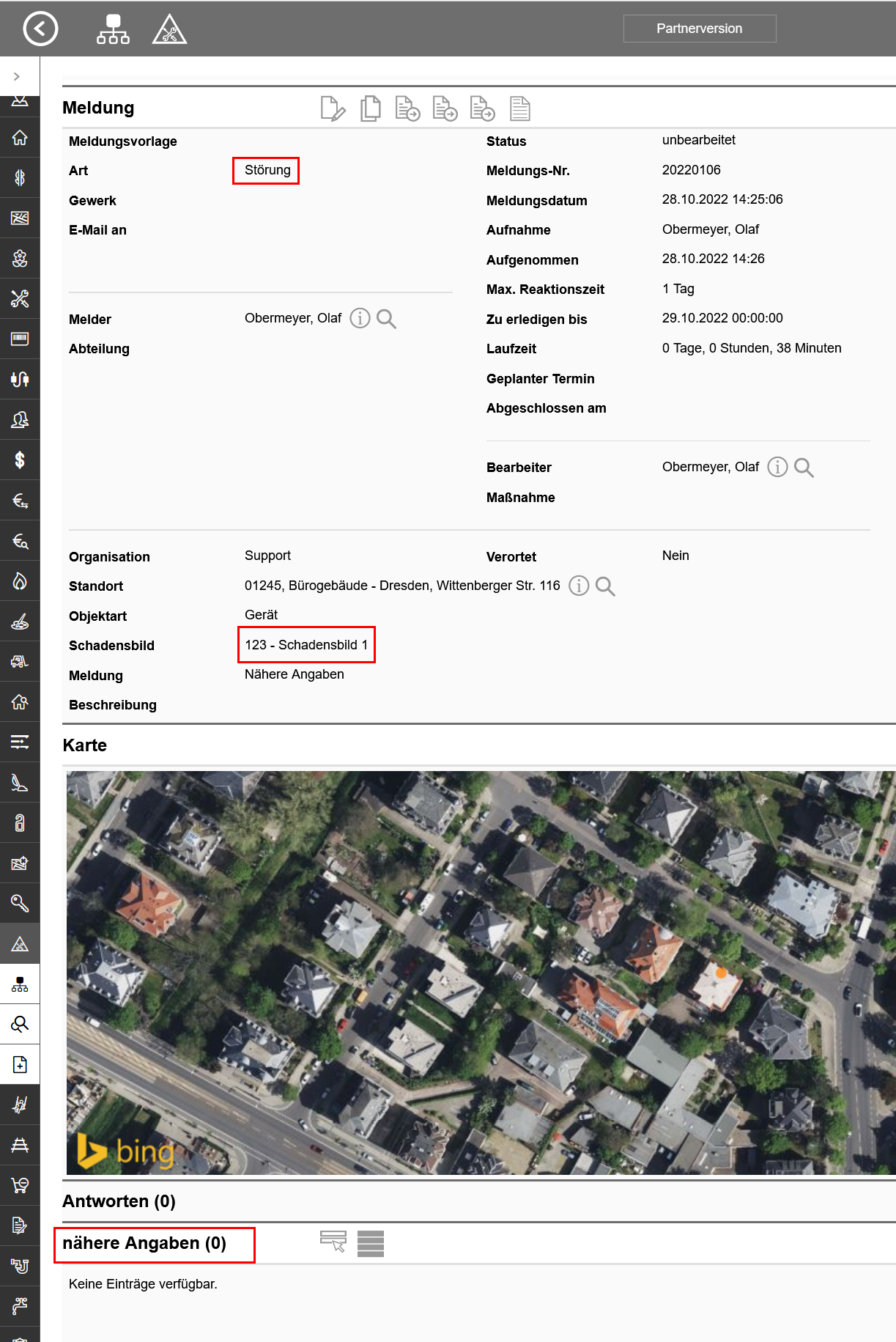Viewport: 896px width, 1342px height.
Task: Click the document-arrow icon beside the plain text document icon
Action: pyautogui.click(x=482, y=108)
